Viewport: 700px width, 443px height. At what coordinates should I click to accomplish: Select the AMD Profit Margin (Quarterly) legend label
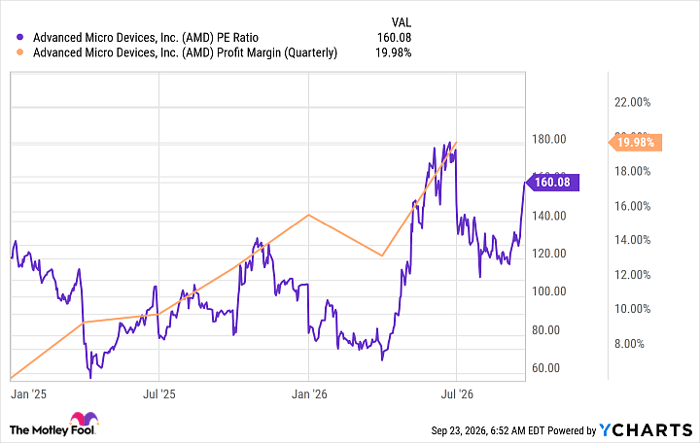pyautogui.click(x=185, y=53)
